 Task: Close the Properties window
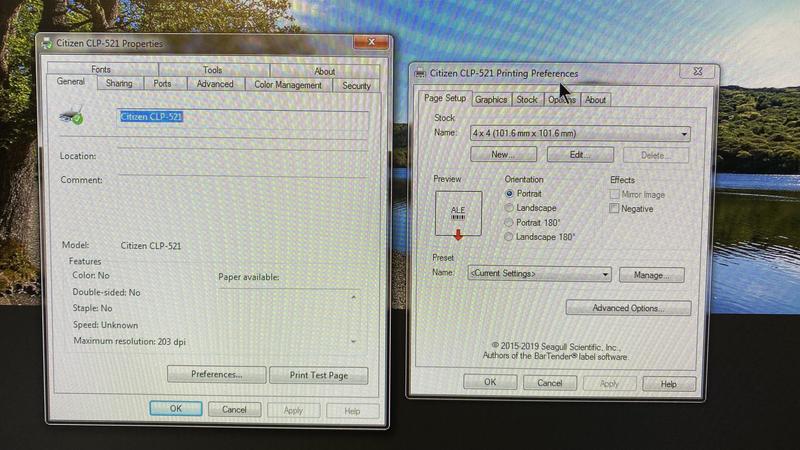[x=371, y=42]
